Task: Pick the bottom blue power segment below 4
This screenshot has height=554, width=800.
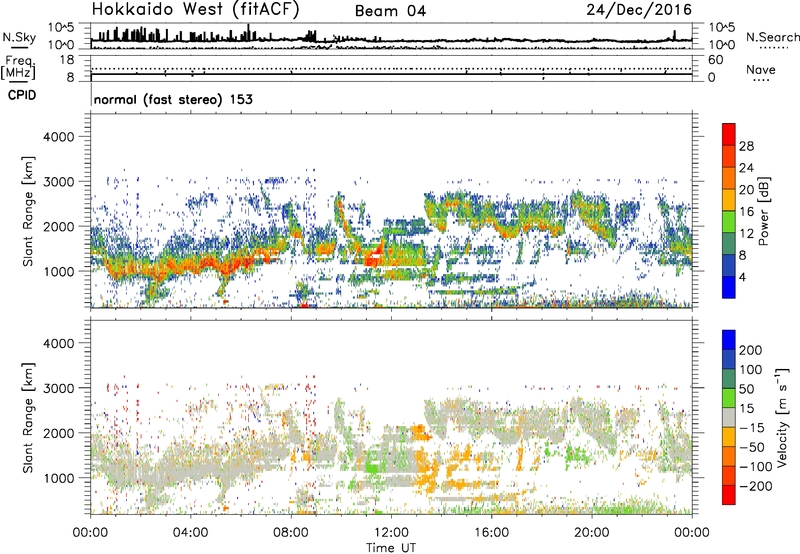Action: (x=729, y=287)
